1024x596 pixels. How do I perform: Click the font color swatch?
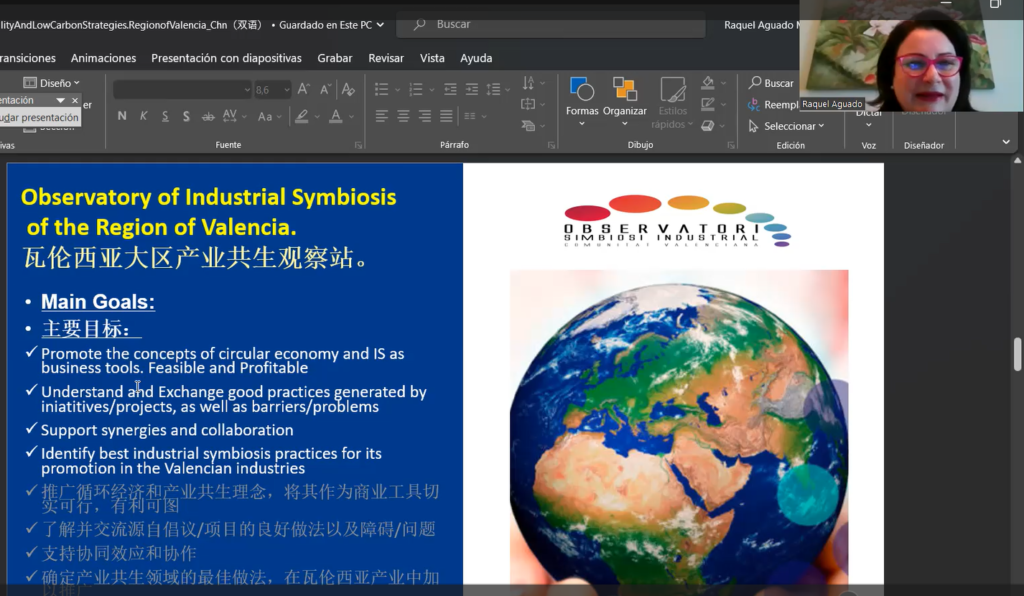tap(336, 116)
